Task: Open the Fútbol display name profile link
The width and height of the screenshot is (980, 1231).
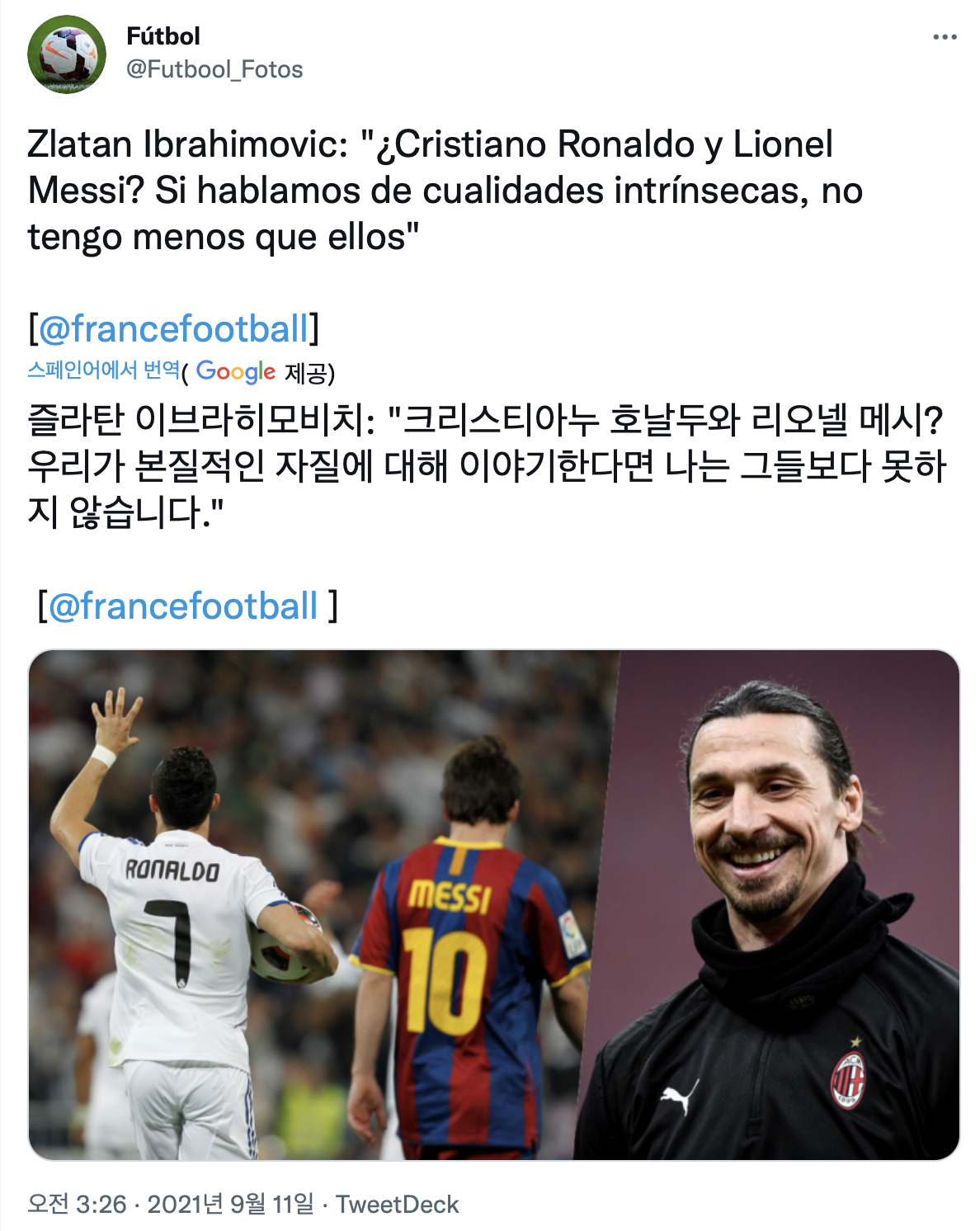Action: 163,36
